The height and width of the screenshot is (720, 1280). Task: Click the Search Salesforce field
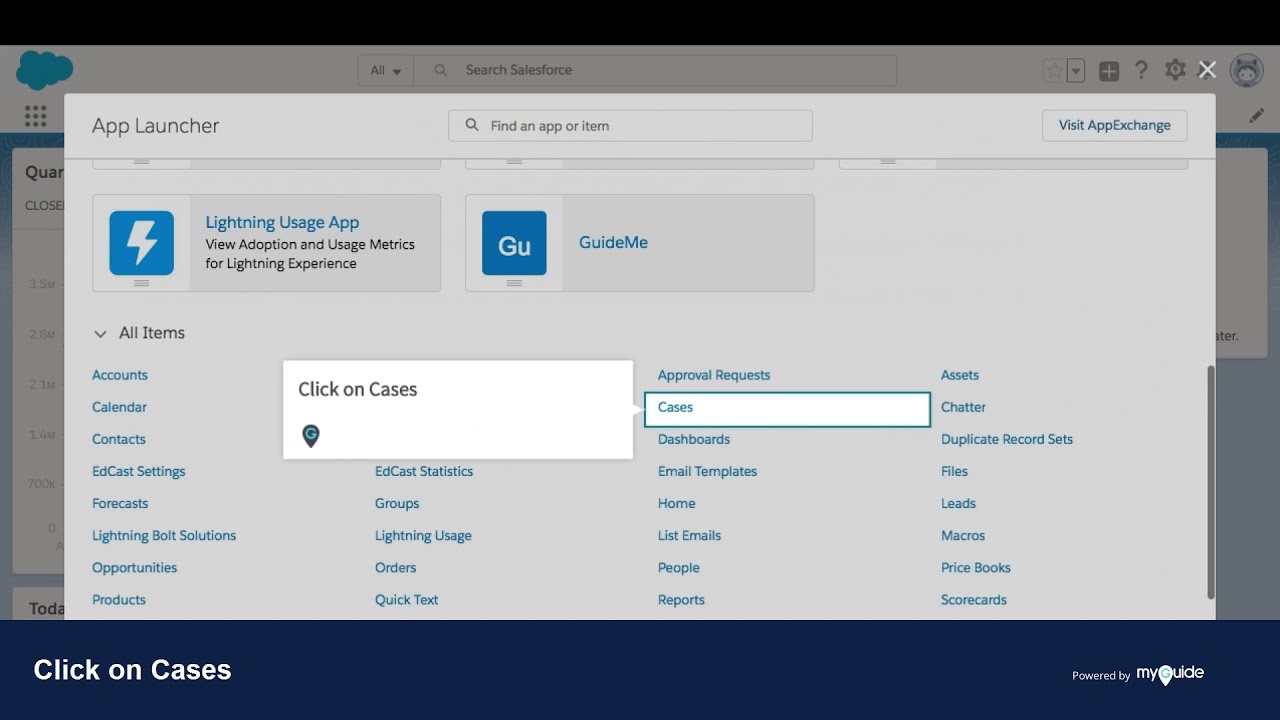tap(655, 70)
